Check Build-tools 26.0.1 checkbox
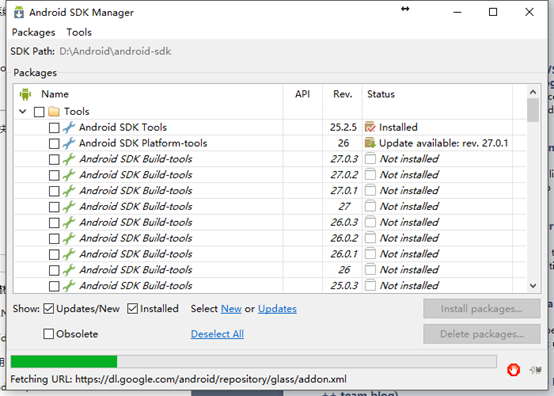The height and width of the screenshot is (396, 554). [x=54, y=255]
